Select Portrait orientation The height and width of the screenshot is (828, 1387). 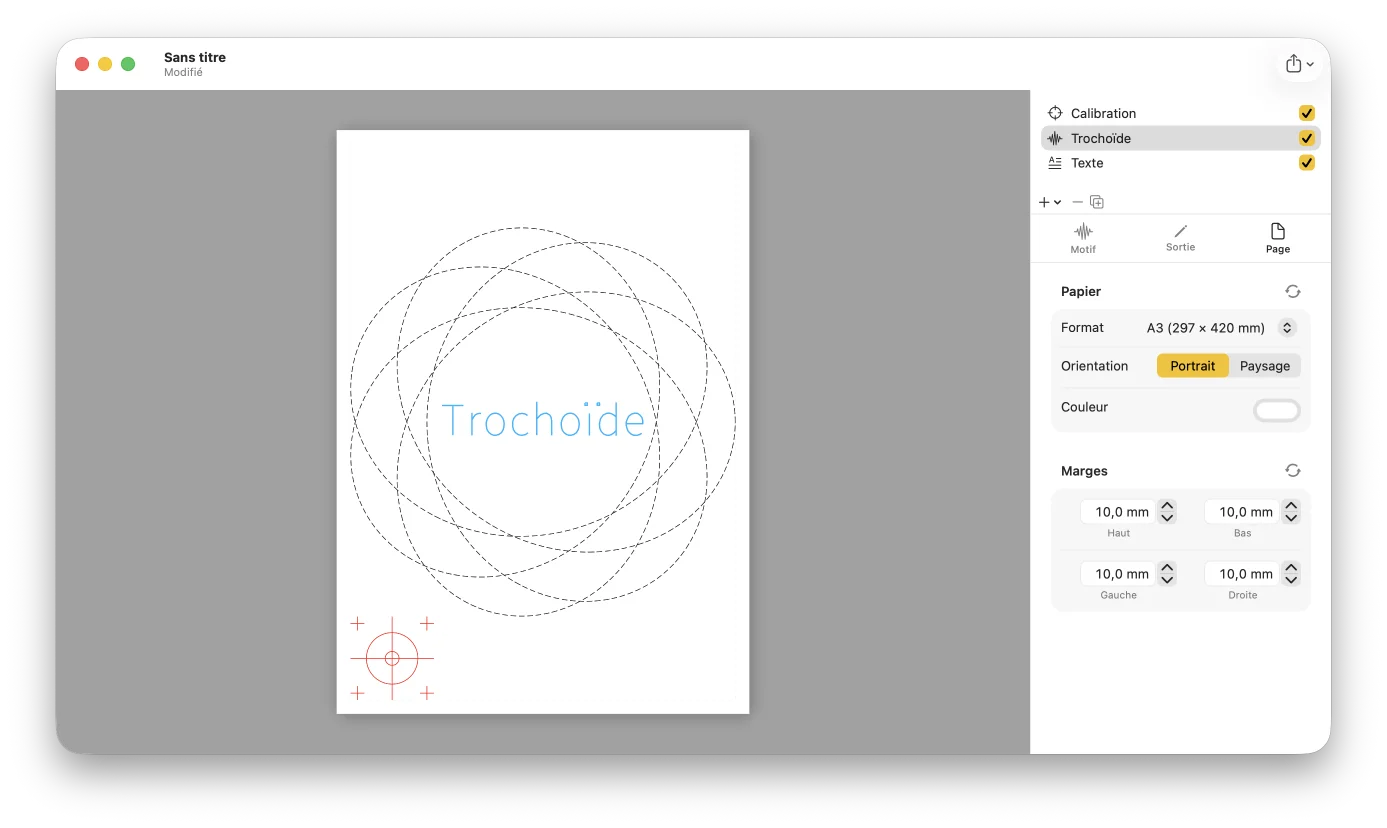(1192, 366)
